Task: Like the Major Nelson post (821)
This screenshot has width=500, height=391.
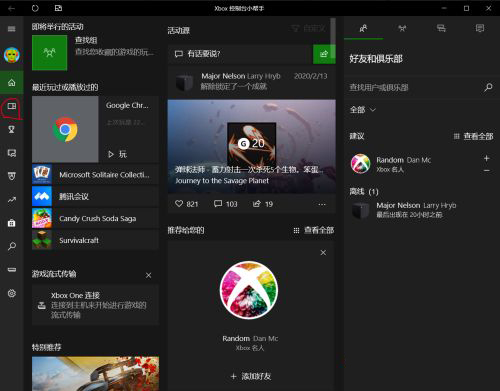Action: point(186,204)
